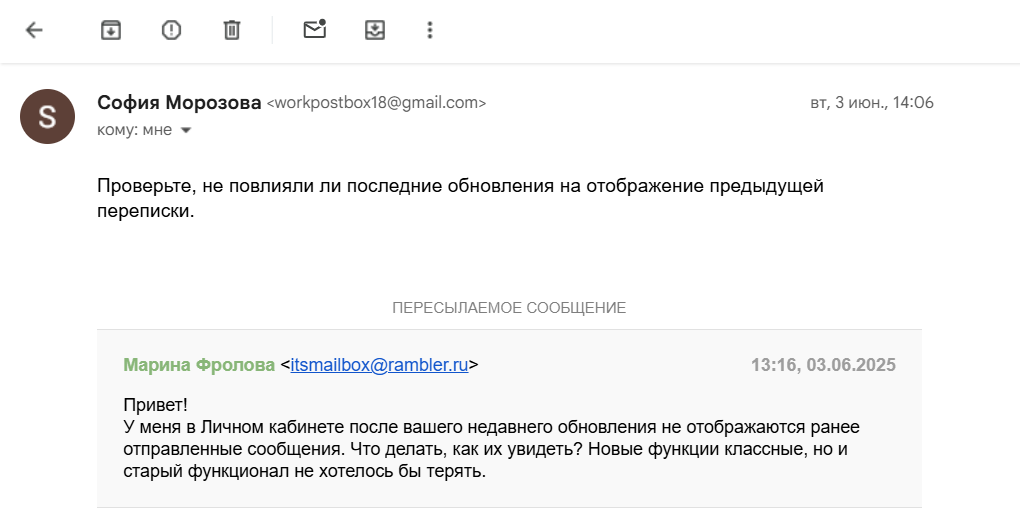Go back using the left arrow

tap(34, 30)
